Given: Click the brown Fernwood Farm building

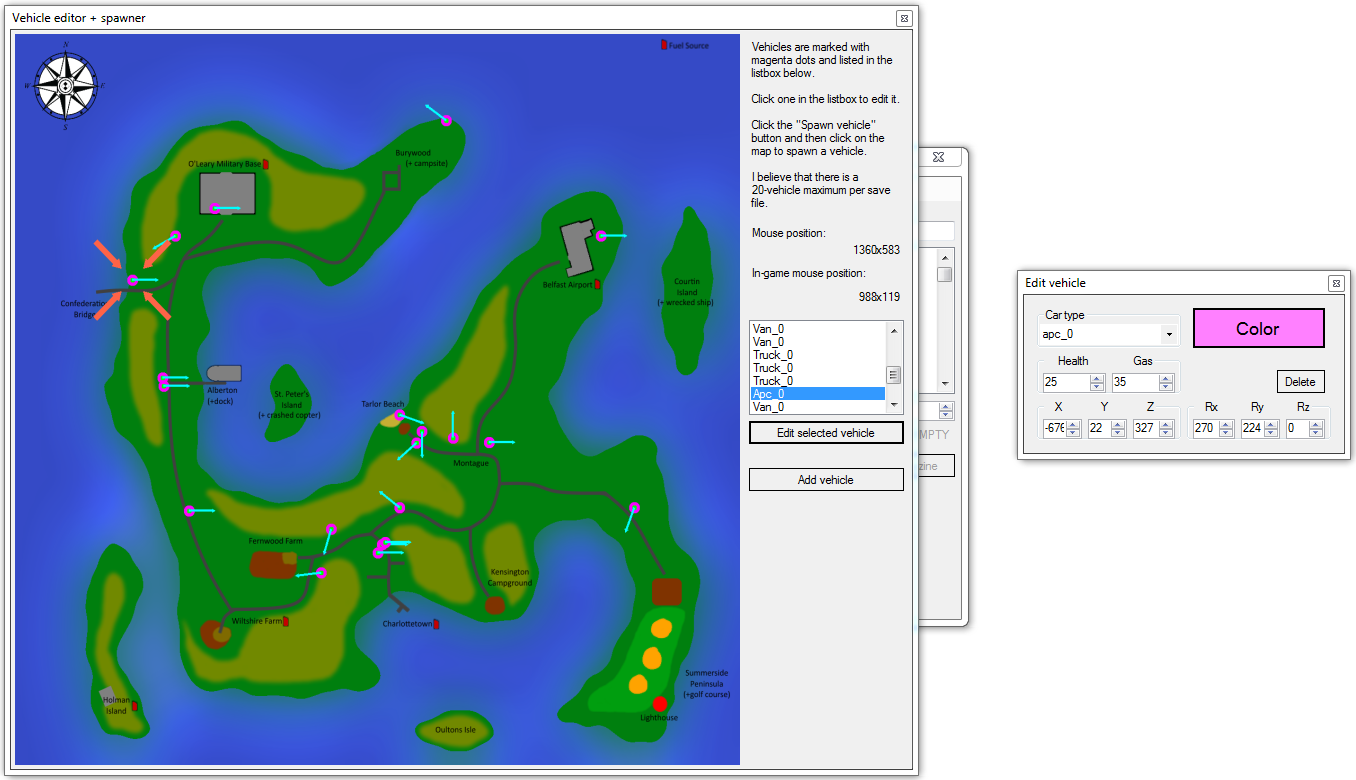Looking at the screenshot, I should [x=272, y=564].
